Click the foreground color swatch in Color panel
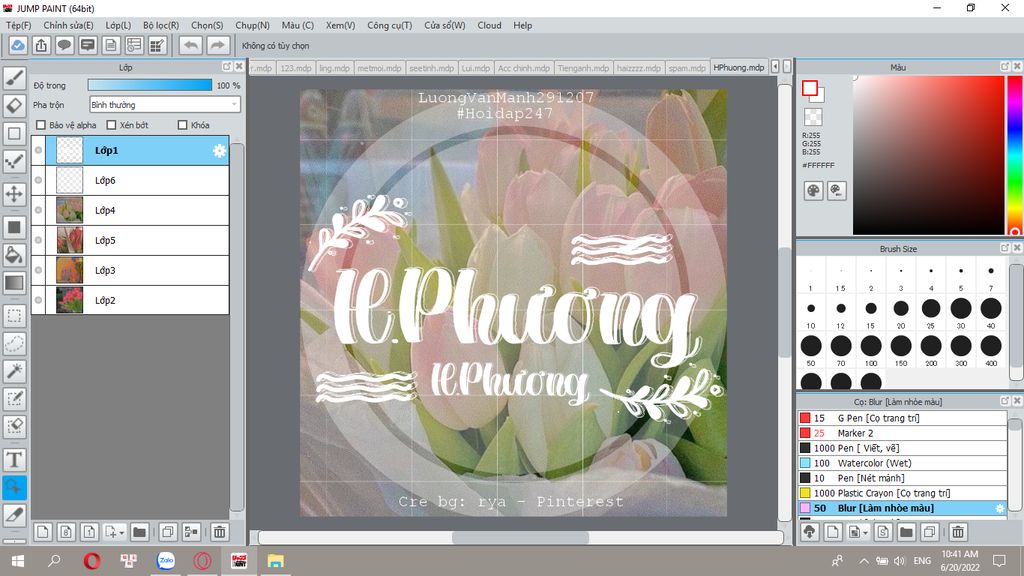 point(810,88)
